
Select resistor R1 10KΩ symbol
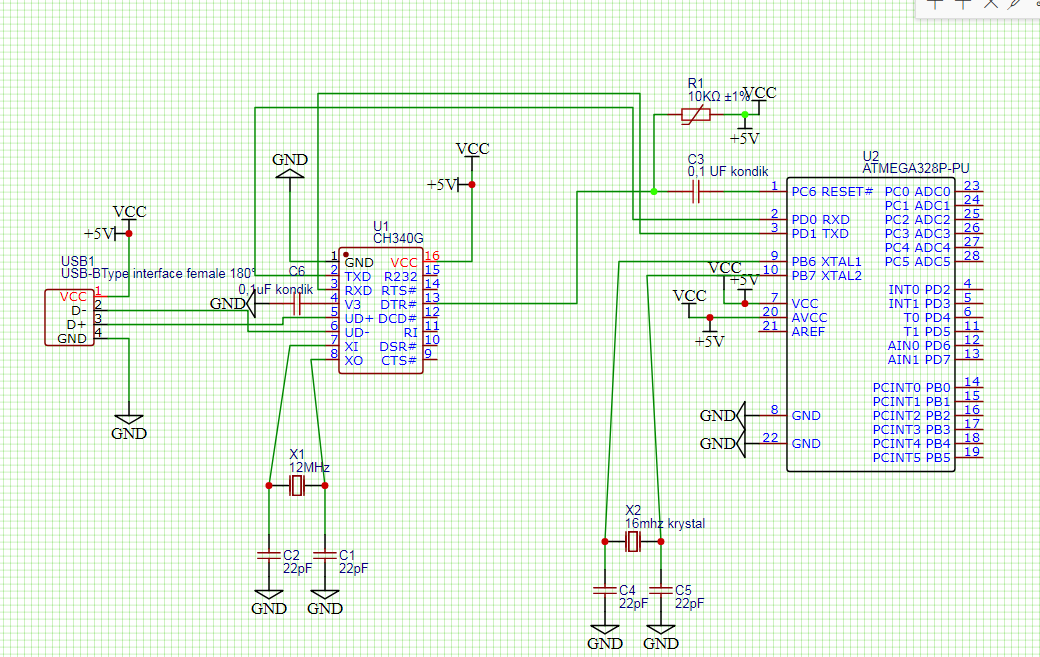697,115
